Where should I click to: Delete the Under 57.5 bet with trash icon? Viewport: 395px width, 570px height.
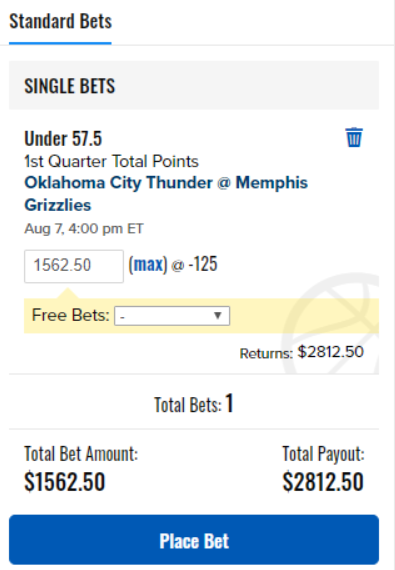point(354,137)
